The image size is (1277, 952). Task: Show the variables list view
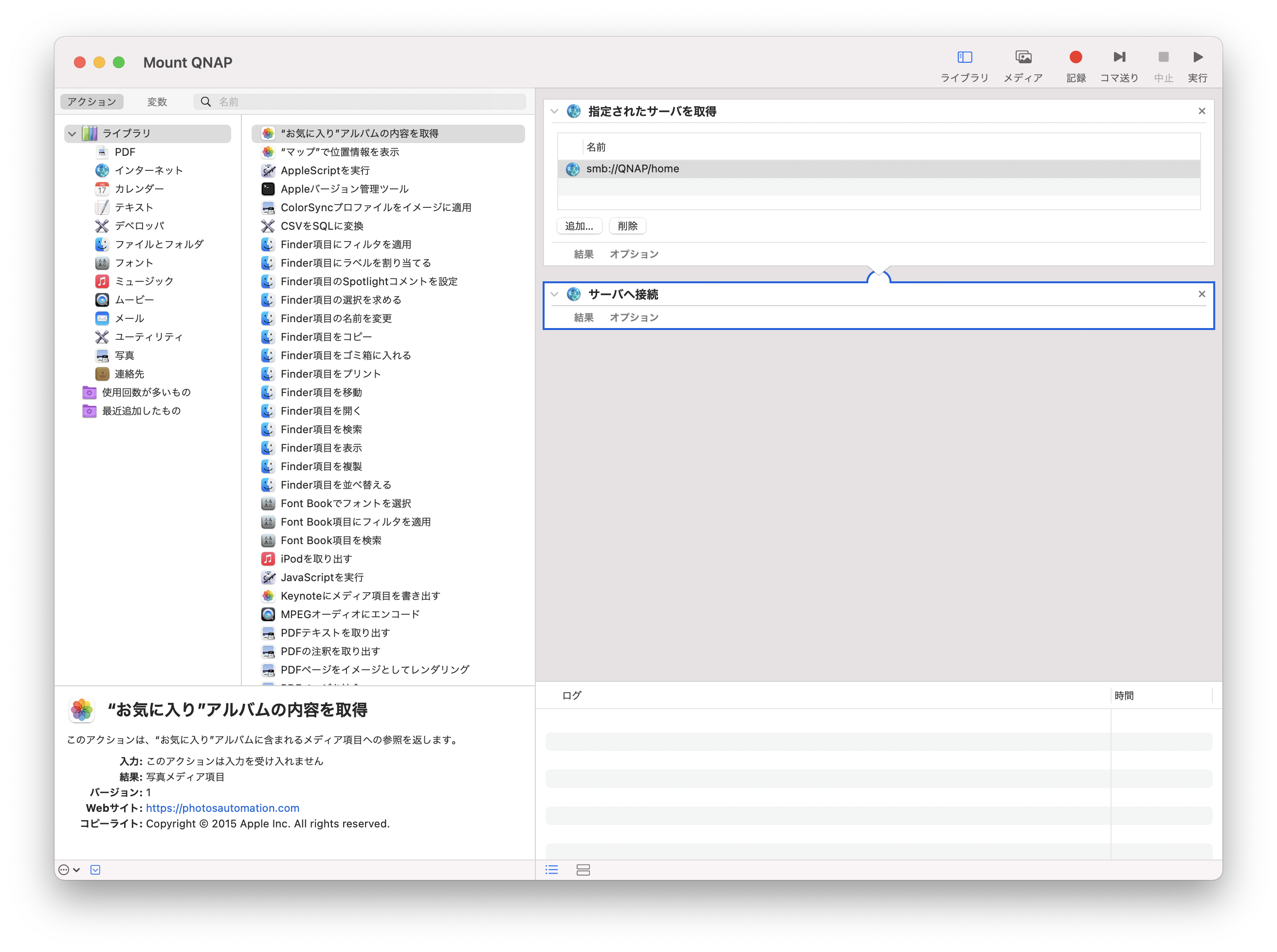point(583,870)
